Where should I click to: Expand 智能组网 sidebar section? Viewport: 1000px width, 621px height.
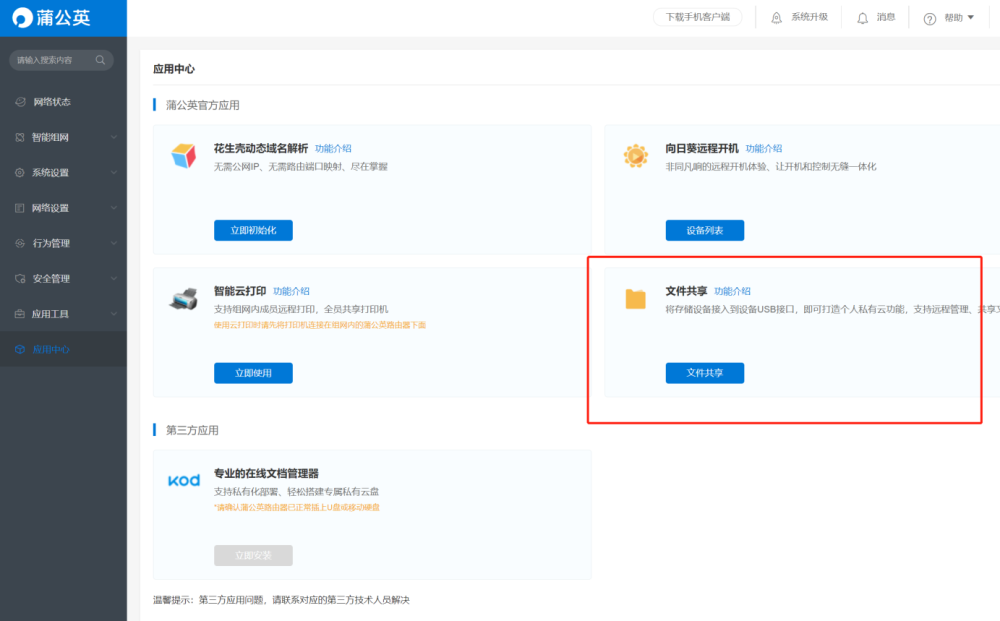(64, 137)
